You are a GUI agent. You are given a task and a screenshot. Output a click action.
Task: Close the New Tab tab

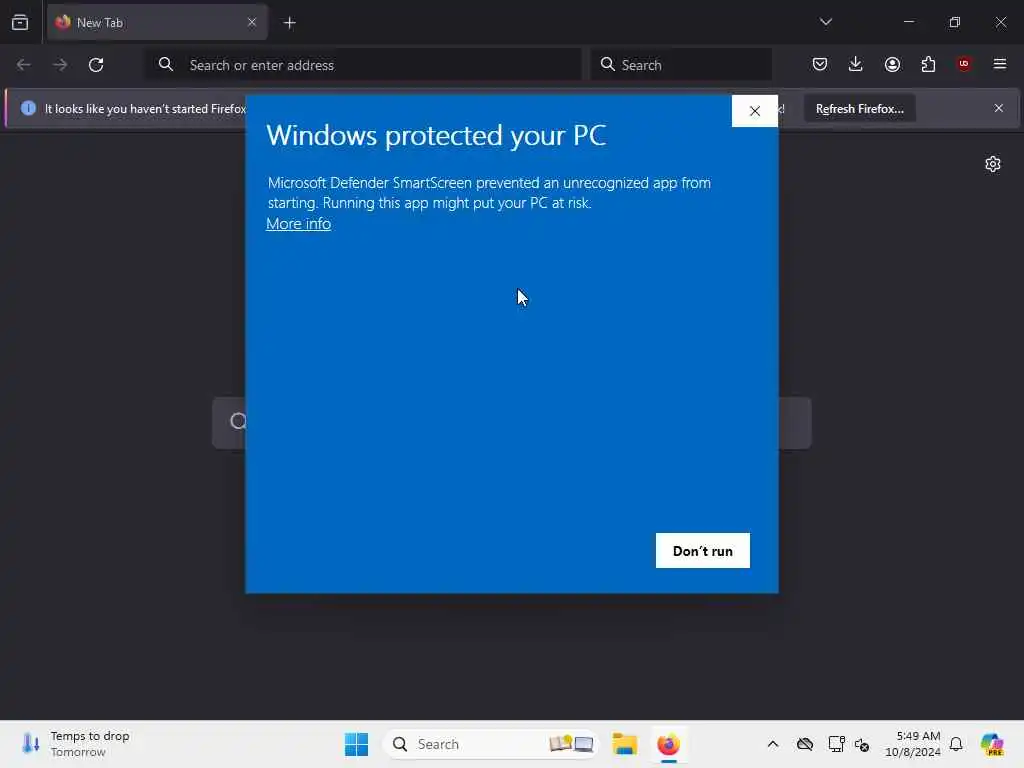252,22
